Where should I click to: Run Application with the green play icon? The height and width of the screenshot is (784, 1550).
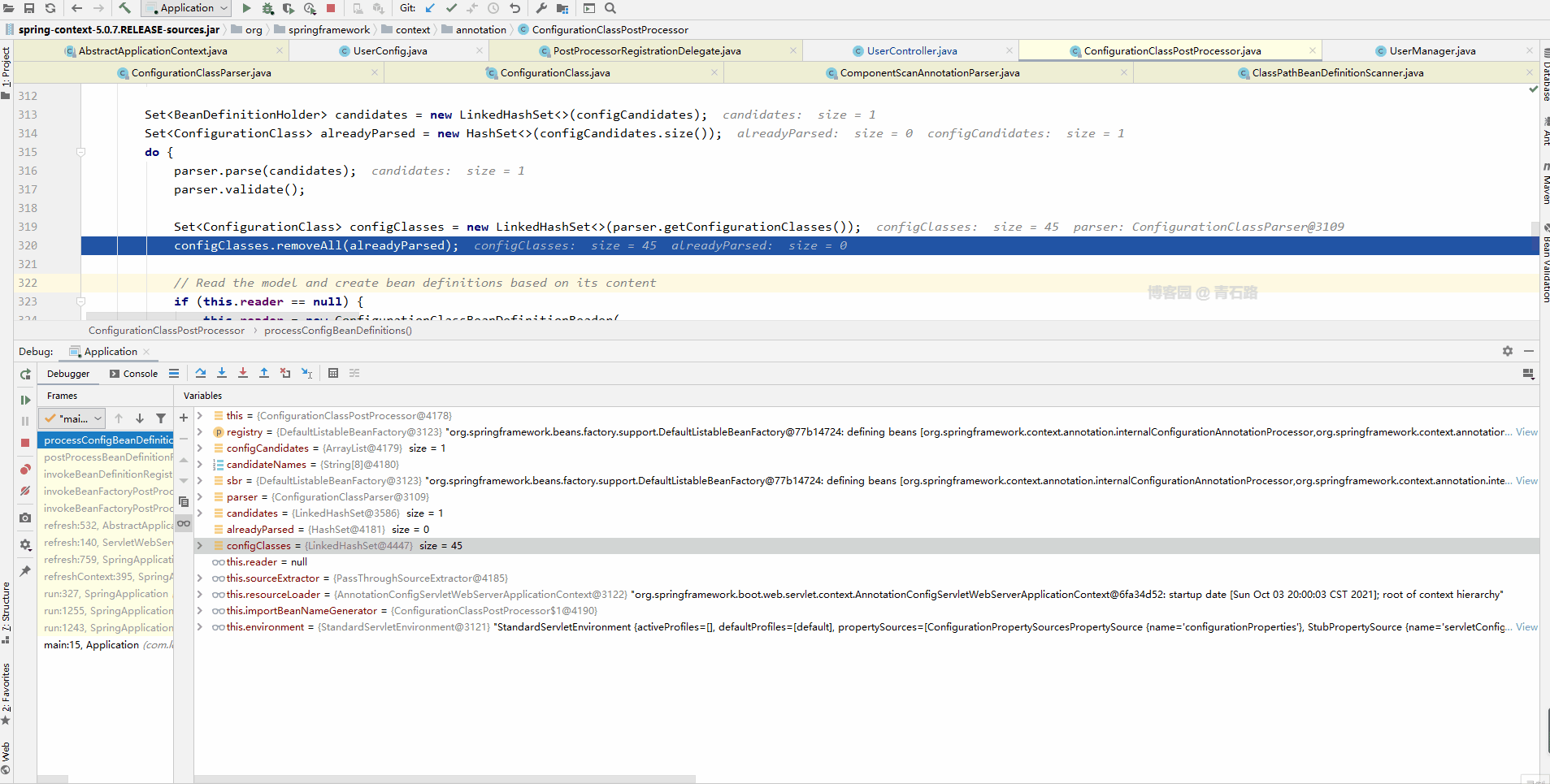[246, 8]
